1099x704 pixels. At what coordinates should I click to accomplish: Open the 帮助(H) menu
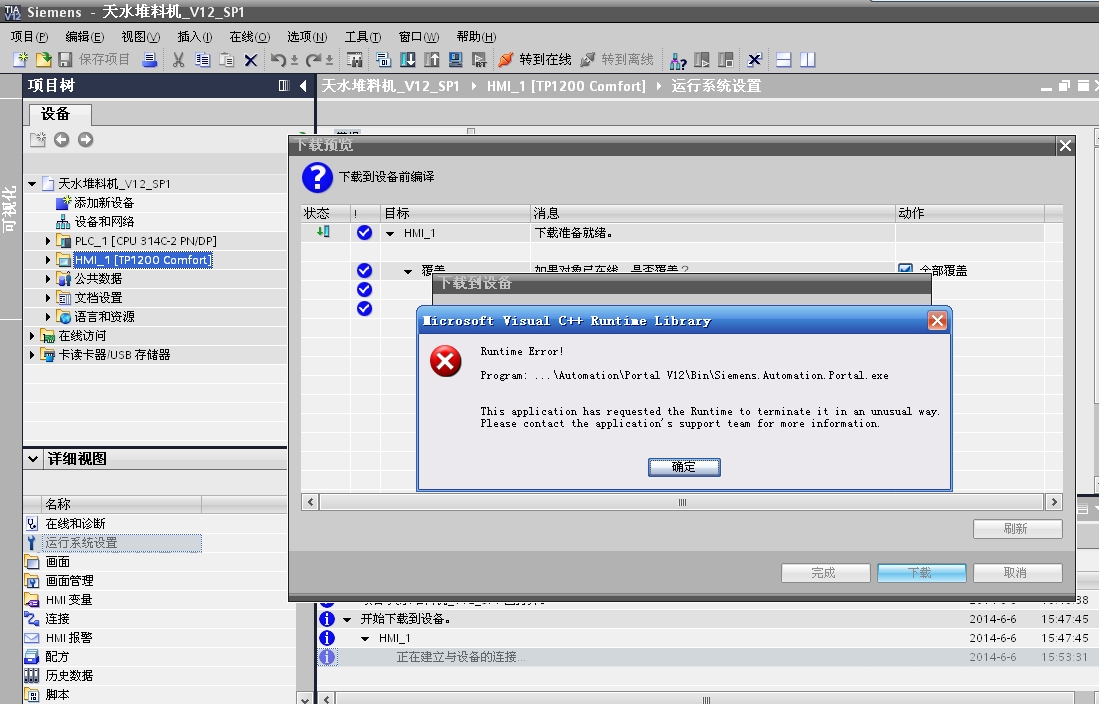pos(476,36)
